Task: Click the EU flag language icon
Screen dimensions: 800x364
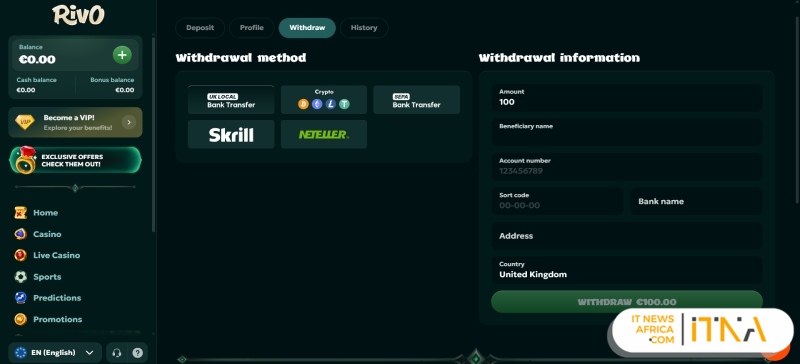Action: point(21,353)
